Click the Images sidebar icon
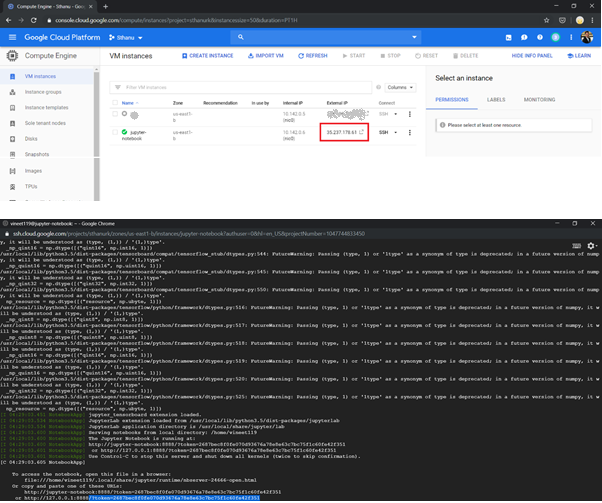This screenshot has width=602, height=503. click(12, 171)
